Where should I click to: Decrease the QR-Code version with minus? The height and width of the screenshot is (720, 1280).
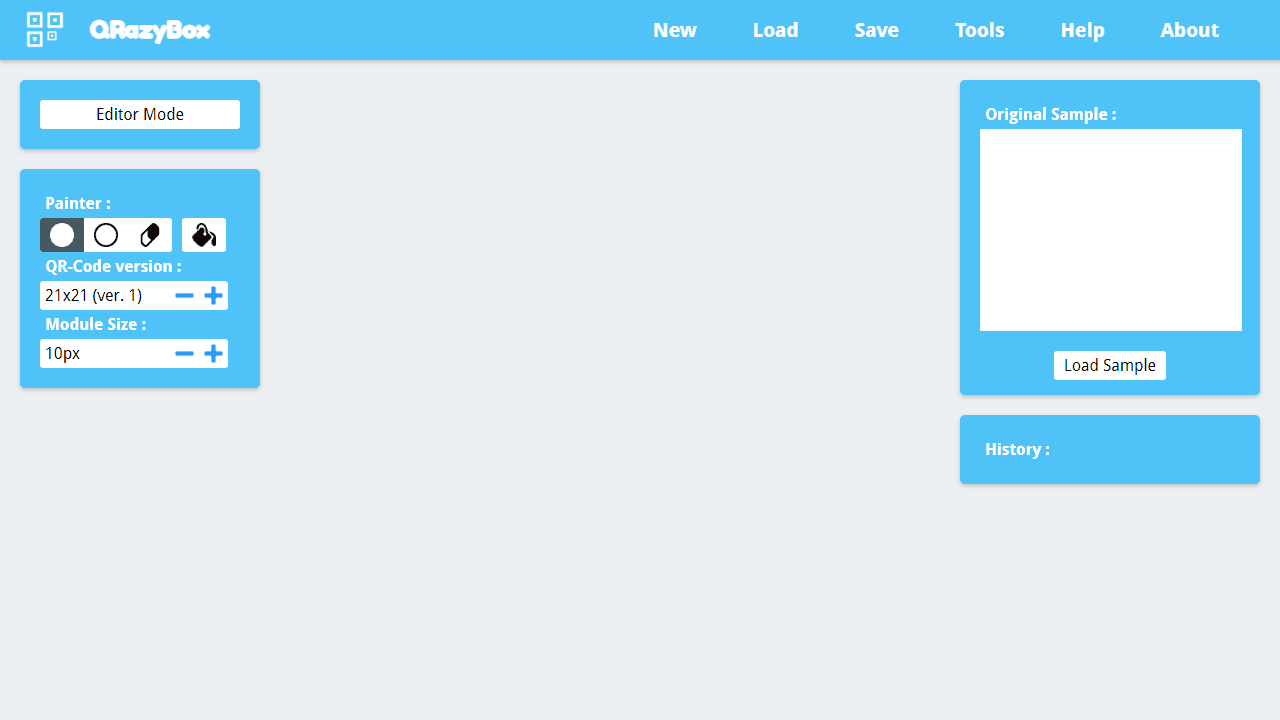pos(184,296)
